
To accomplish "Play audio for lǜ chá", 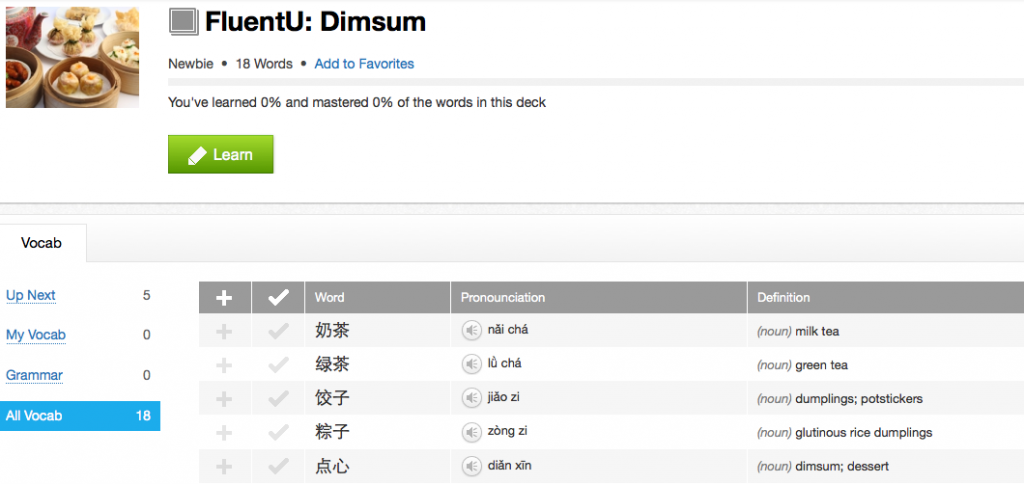I will [471, 364].
